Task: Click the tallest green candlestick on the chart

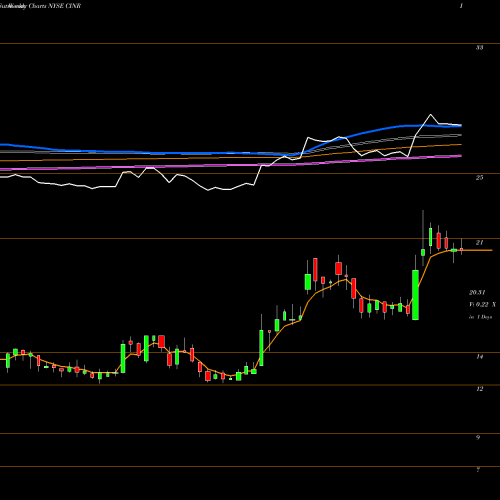Action: click(415, 295)
